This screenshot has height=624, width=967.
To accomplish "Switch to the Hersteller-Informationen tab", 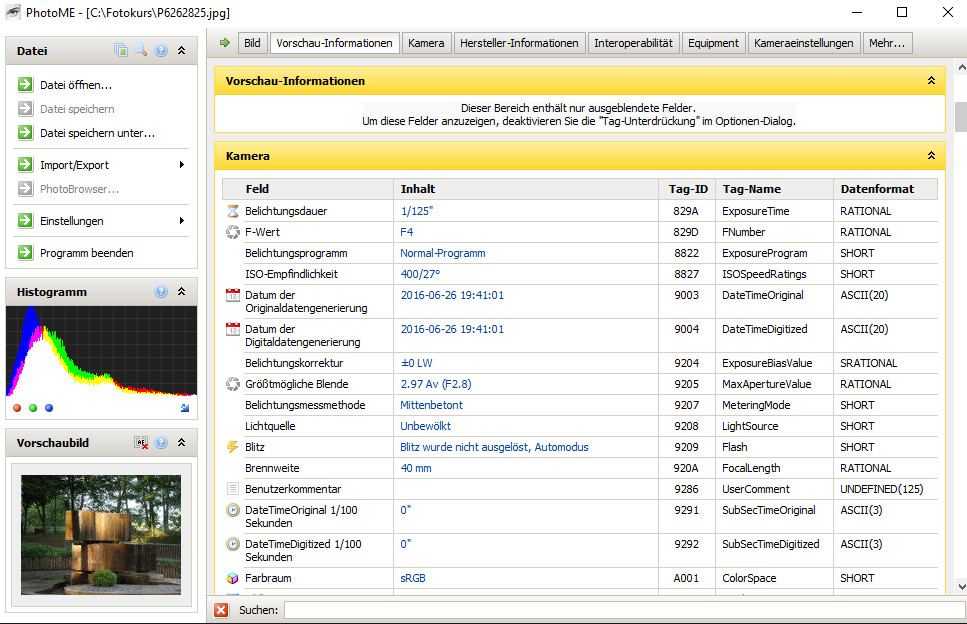I will (x=519, y=43).
